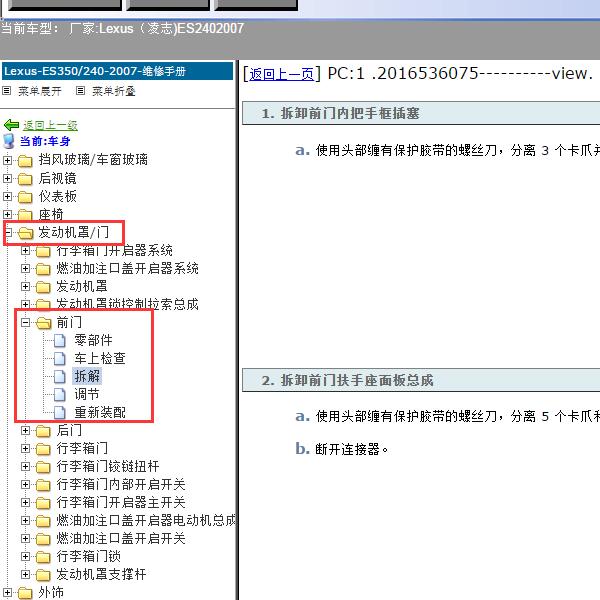The width and height of the screenshot is (600, 600).
Task: Expand the 行李箱门锁 node
Action: pyautogui.click(x=25, y=556)
